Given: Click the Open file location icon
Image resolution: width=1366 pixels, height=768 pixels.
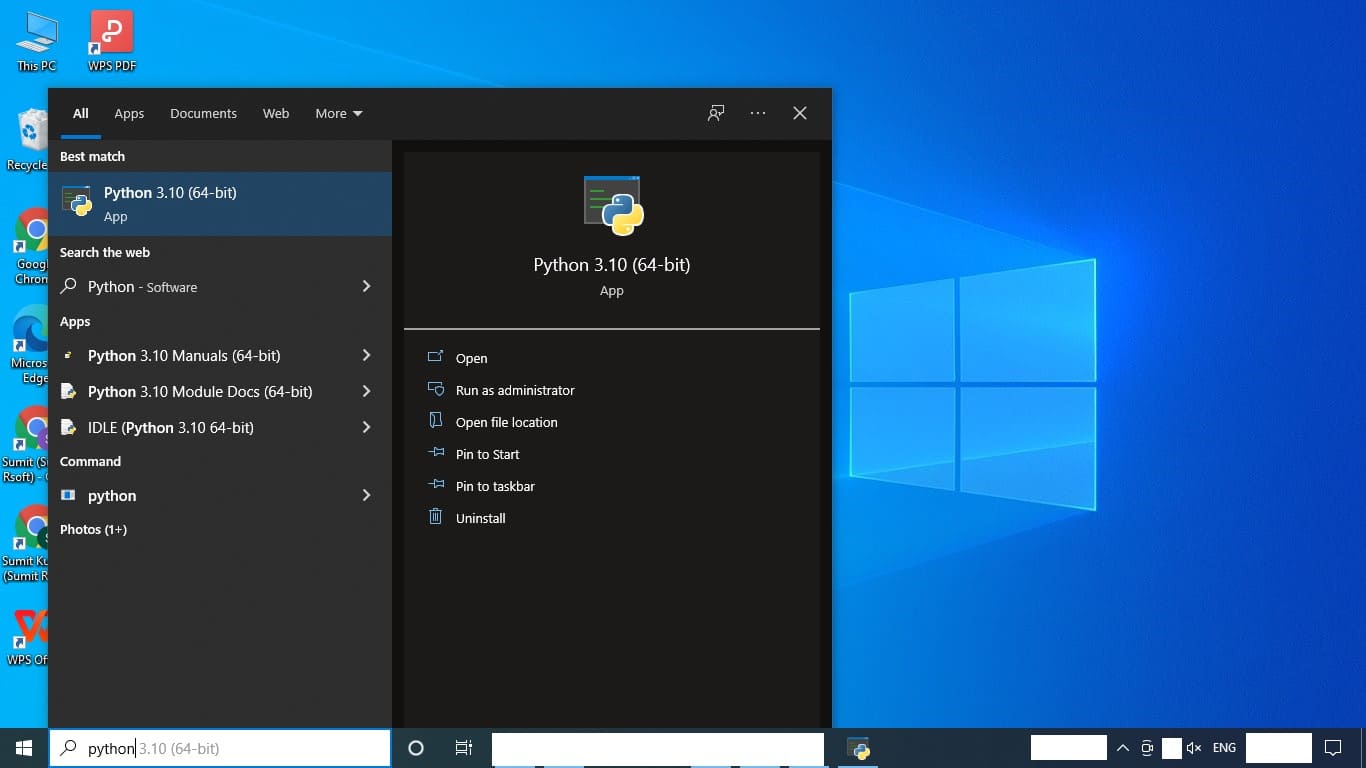Looking at the screenshot, I should coord(435,421).
